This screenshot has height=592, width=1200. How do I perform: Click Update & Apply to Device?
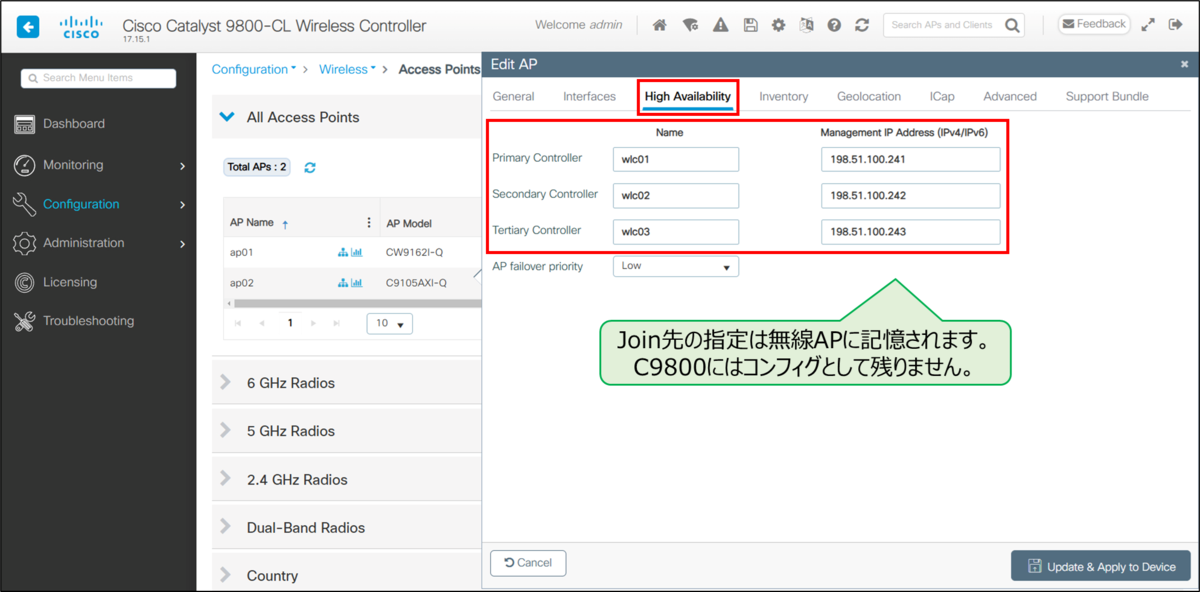click(1100, 565)
